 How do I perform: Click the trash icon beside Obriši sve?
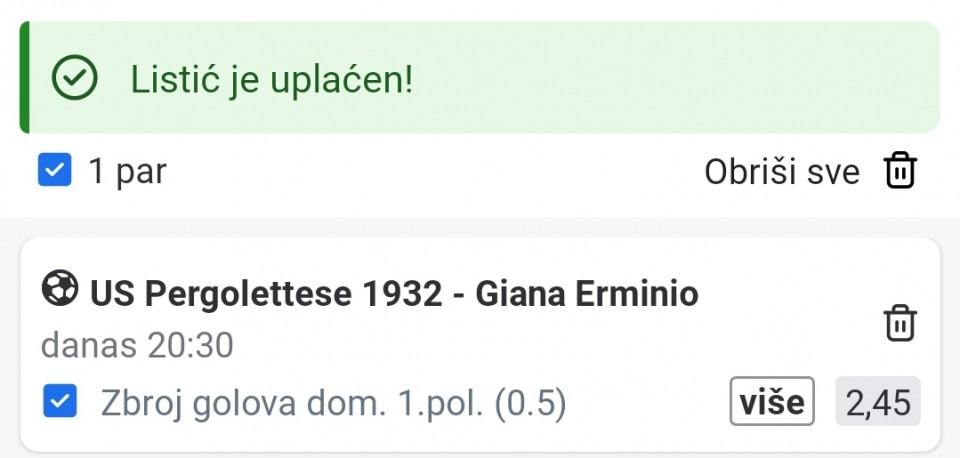900,172
